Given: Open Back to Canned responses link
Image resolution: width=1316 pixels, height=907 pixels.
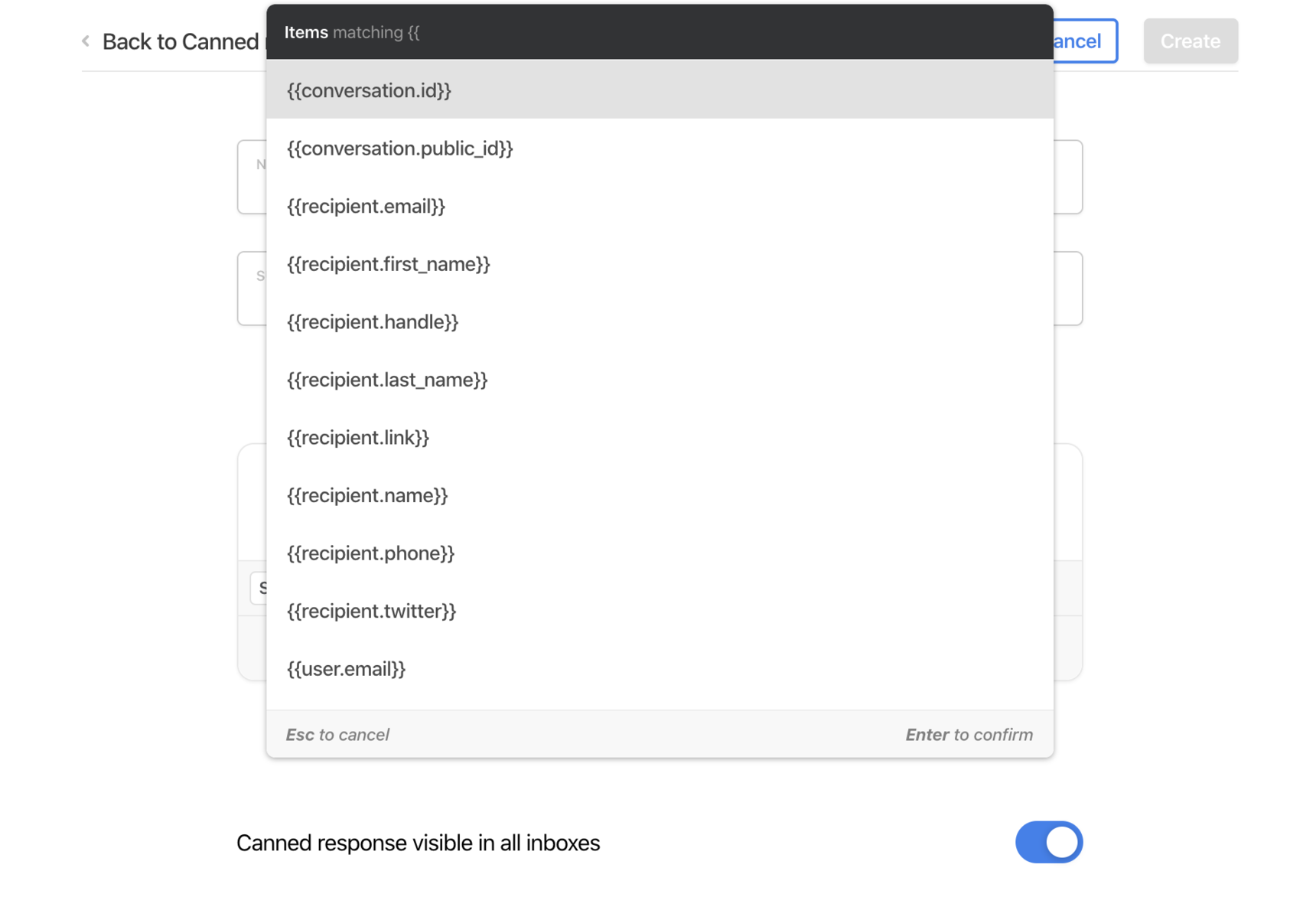Looking at the screenshot, I should click(x=180, y=41).
